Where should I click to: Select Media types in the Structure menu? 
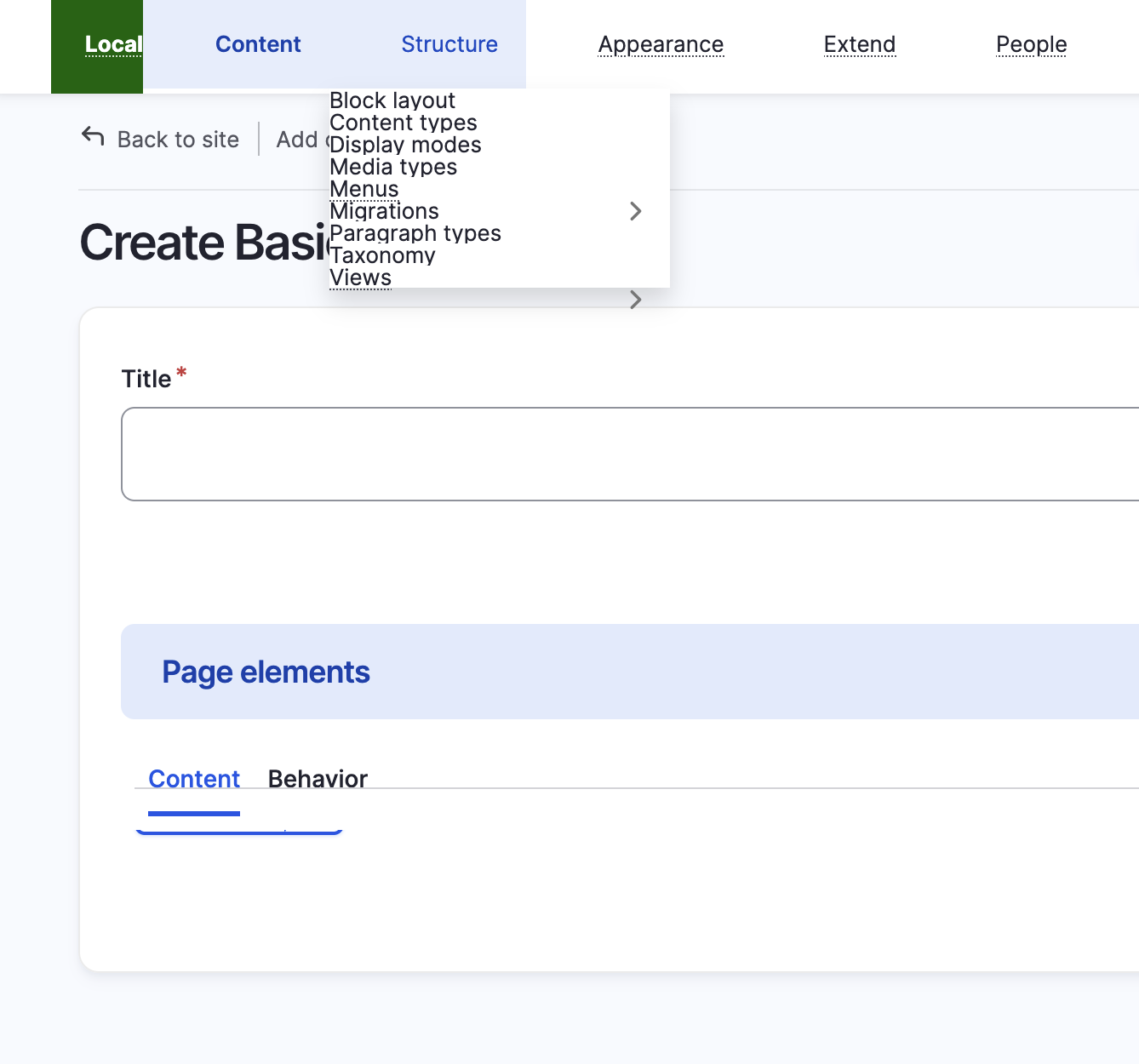tap(393, 167)
